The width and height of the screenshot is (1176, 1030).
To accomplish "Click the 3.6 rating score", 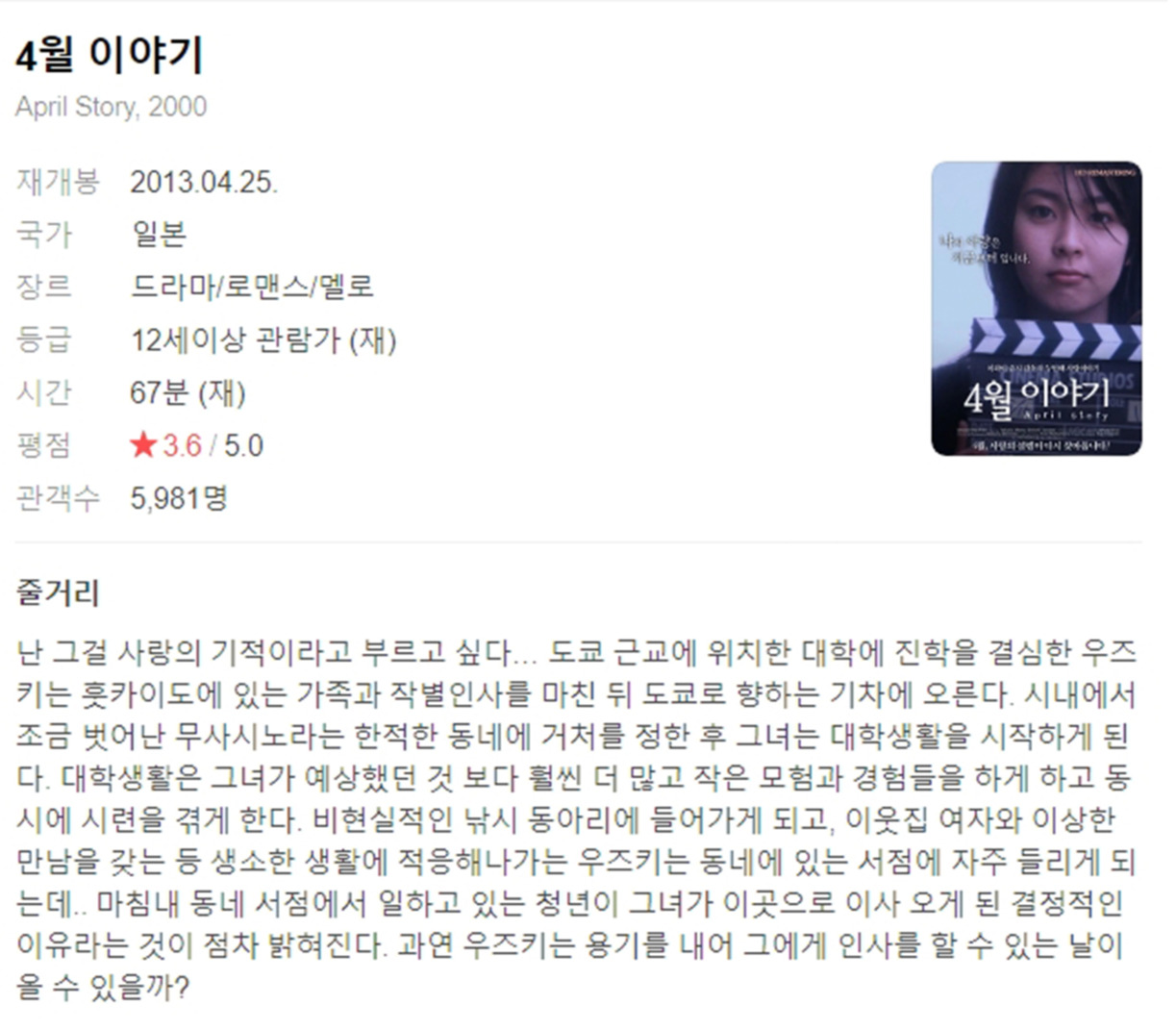I will [x=182, y=446].
